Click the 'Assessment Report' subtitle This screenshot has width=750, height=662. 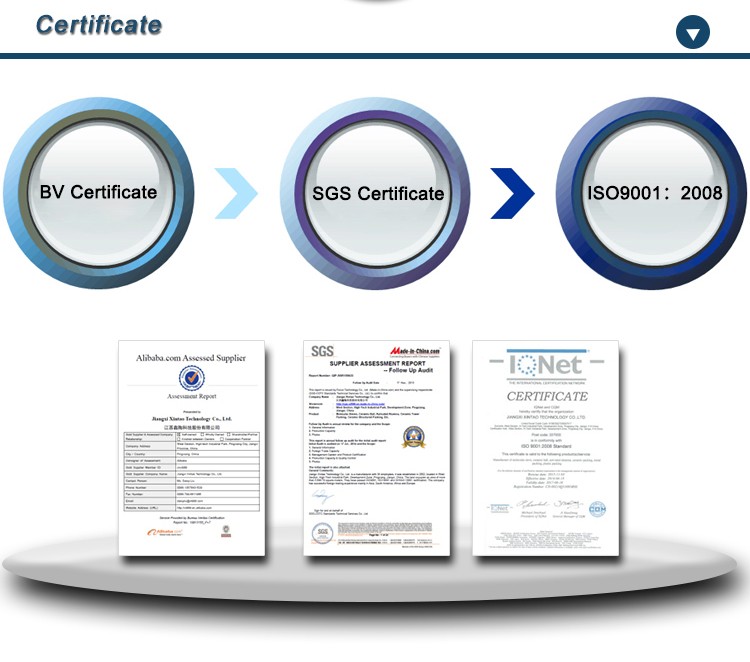click(x=192, y=396)
